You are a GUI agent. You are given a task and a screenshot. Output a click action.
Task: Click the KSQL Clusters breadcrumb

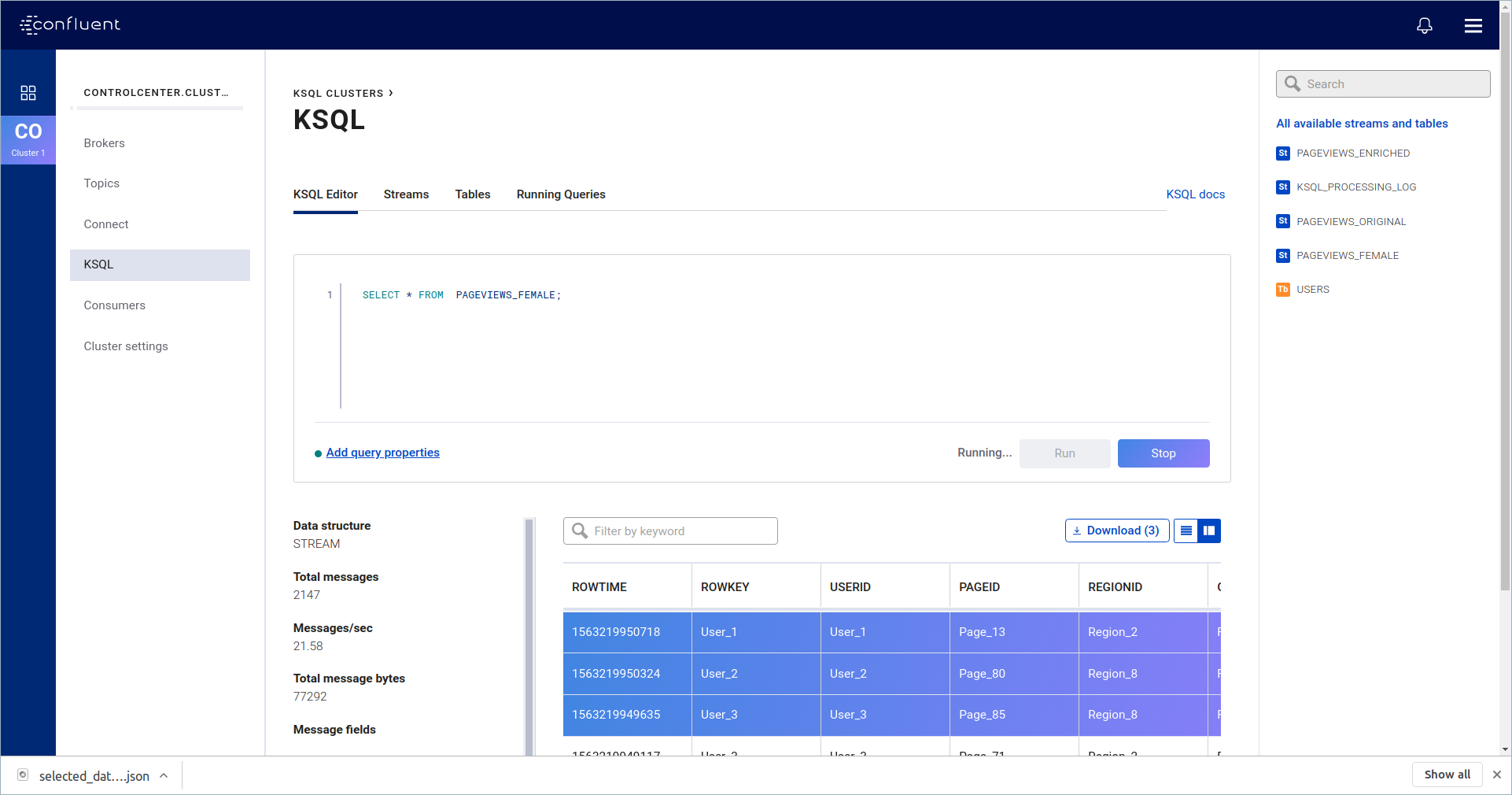[338, 93]
